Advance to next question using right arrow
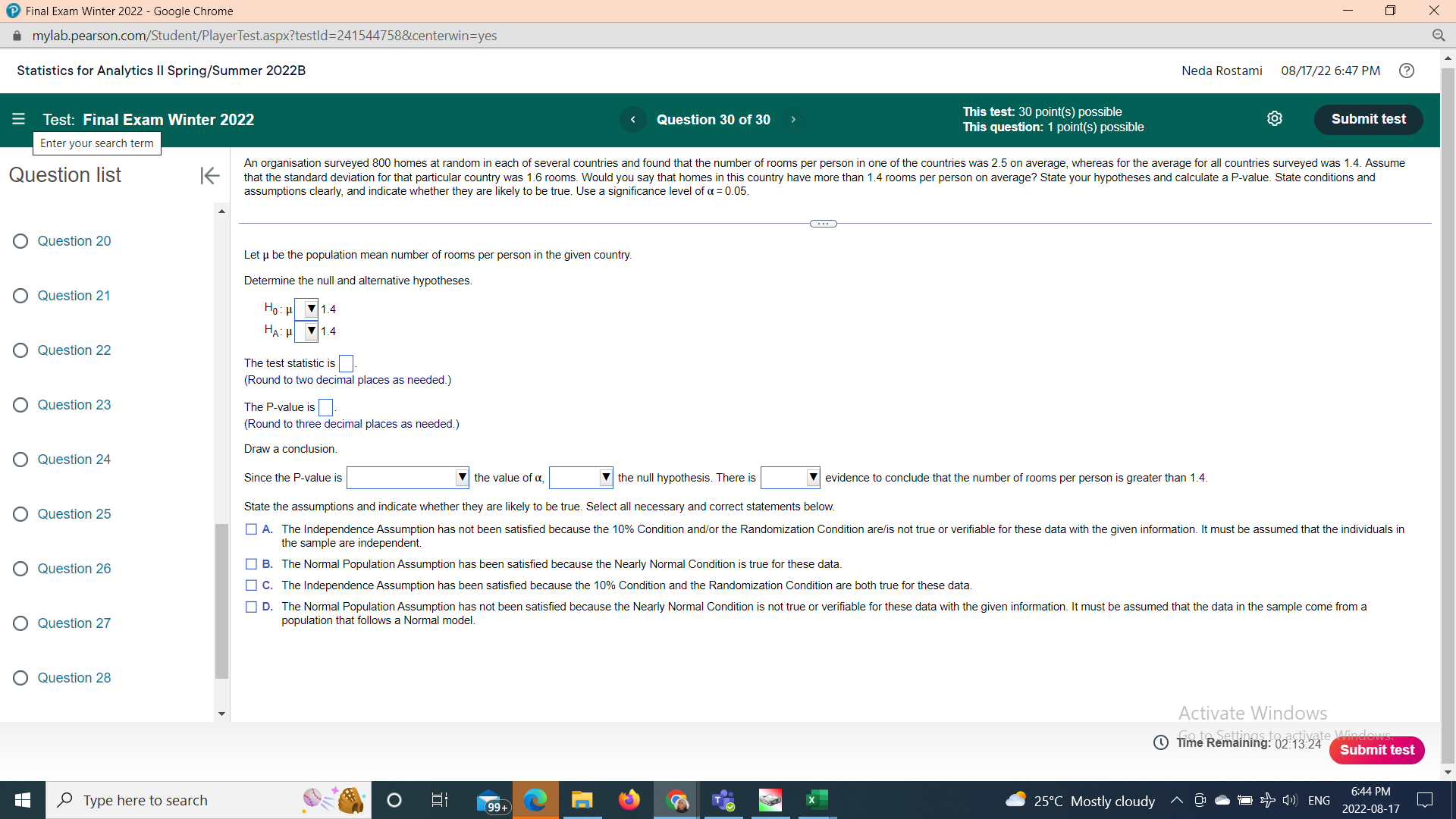Screen dimensions: 1456x819 click(793, 119)
